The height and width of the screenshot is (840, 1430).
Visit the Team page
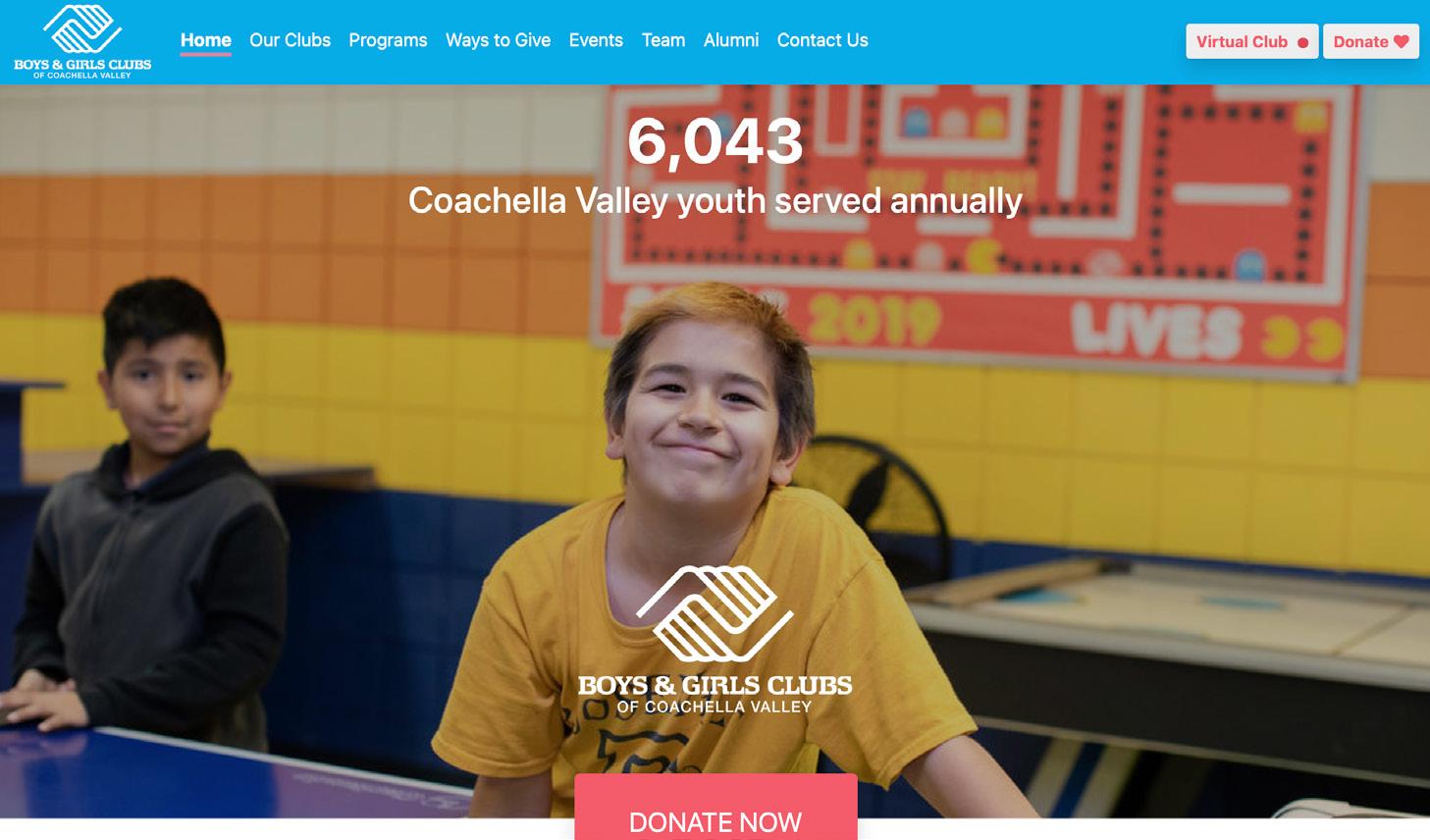pyautogui.click(x=663, y=40)
